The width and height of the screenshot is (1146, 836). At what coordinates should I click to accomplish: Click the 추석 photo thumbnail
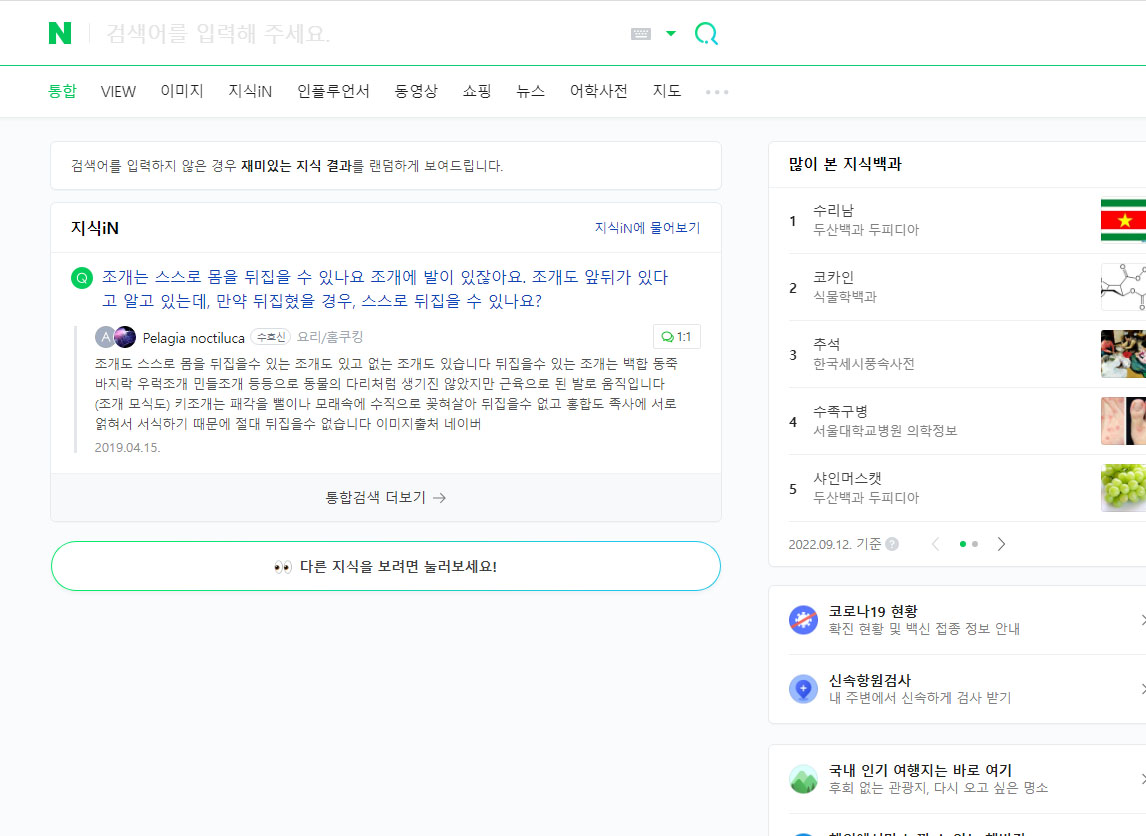tap(1123, 354)
